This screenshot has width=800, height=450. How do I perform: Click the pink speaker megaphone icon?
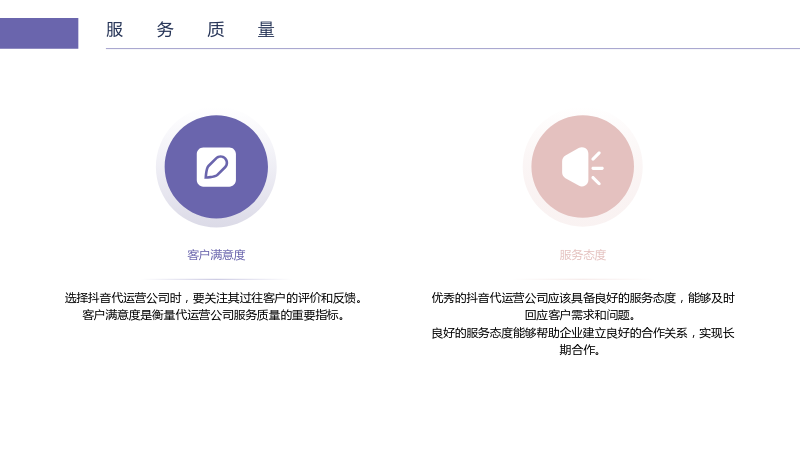coord(583,167)
